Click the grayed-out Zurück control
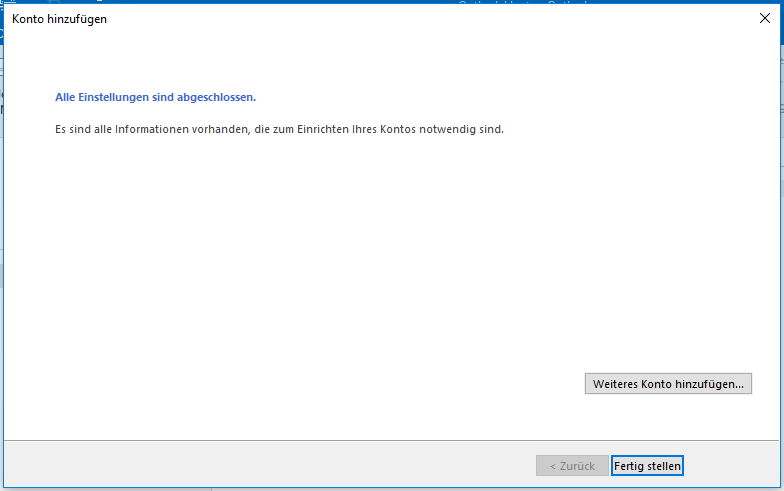784x491 pixels. pyautogui.click(x=572, y=466)
